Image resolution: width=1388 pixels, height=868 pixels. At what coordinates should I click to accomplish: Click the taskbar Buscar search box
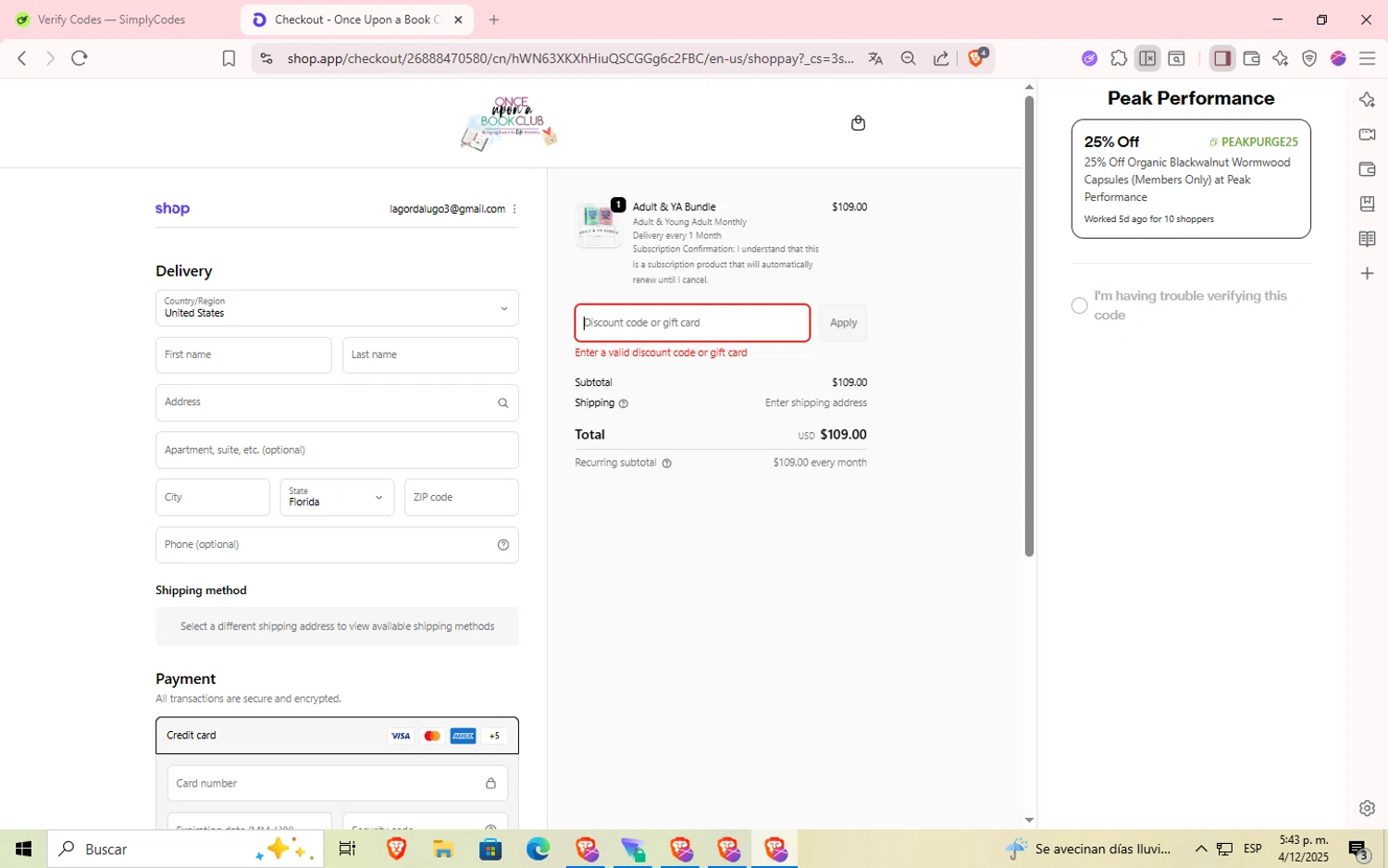[x=186, y=849]
